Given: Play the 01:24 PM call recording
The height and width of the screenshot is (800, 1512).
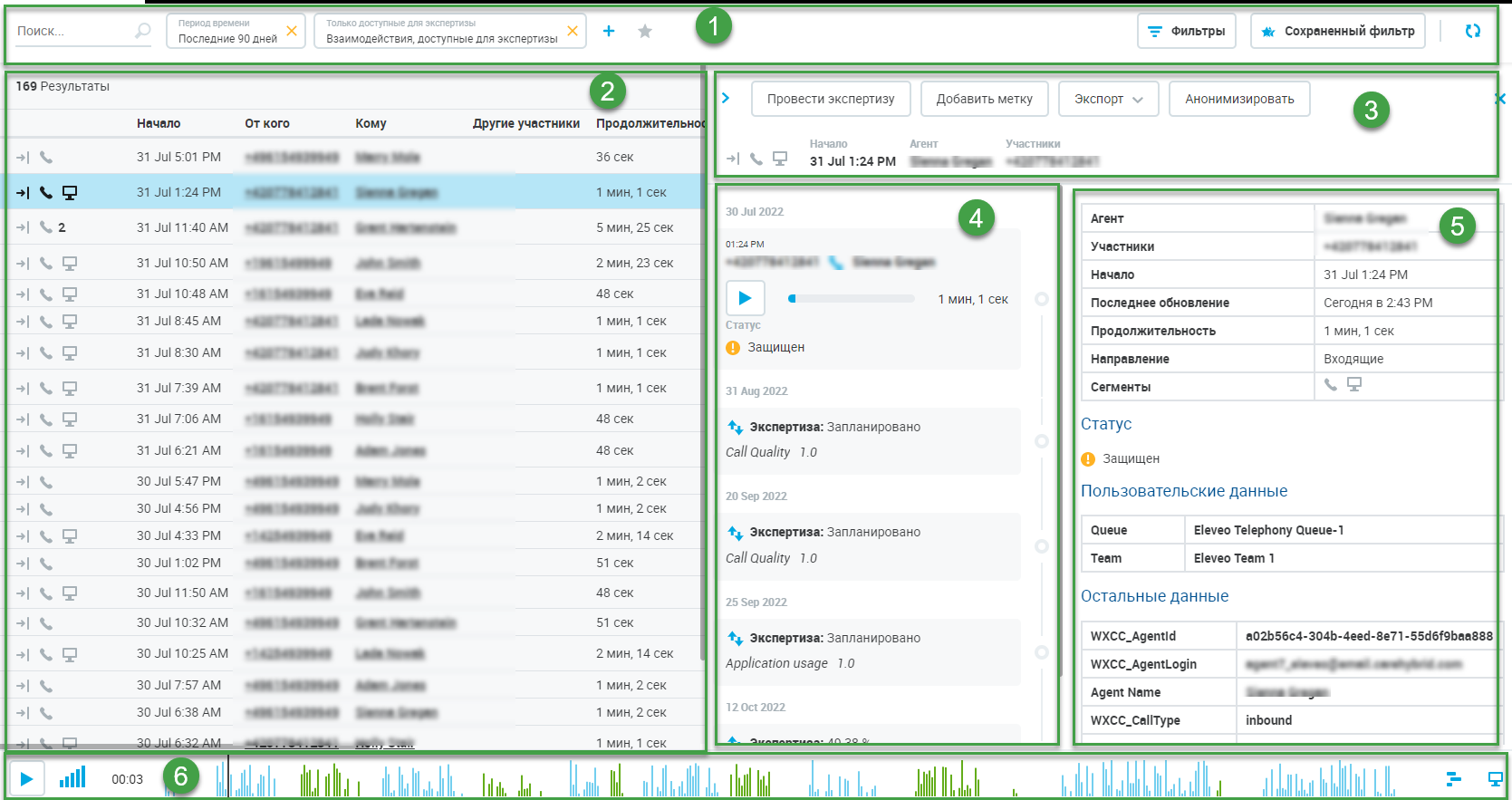Looking at the screenshot, I should pos(745,298).
